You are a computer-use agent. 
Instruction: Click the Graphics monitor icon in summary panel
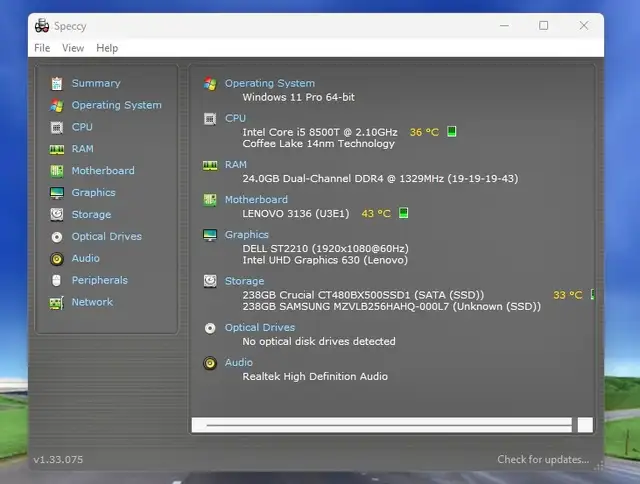(x=210, y=235)
